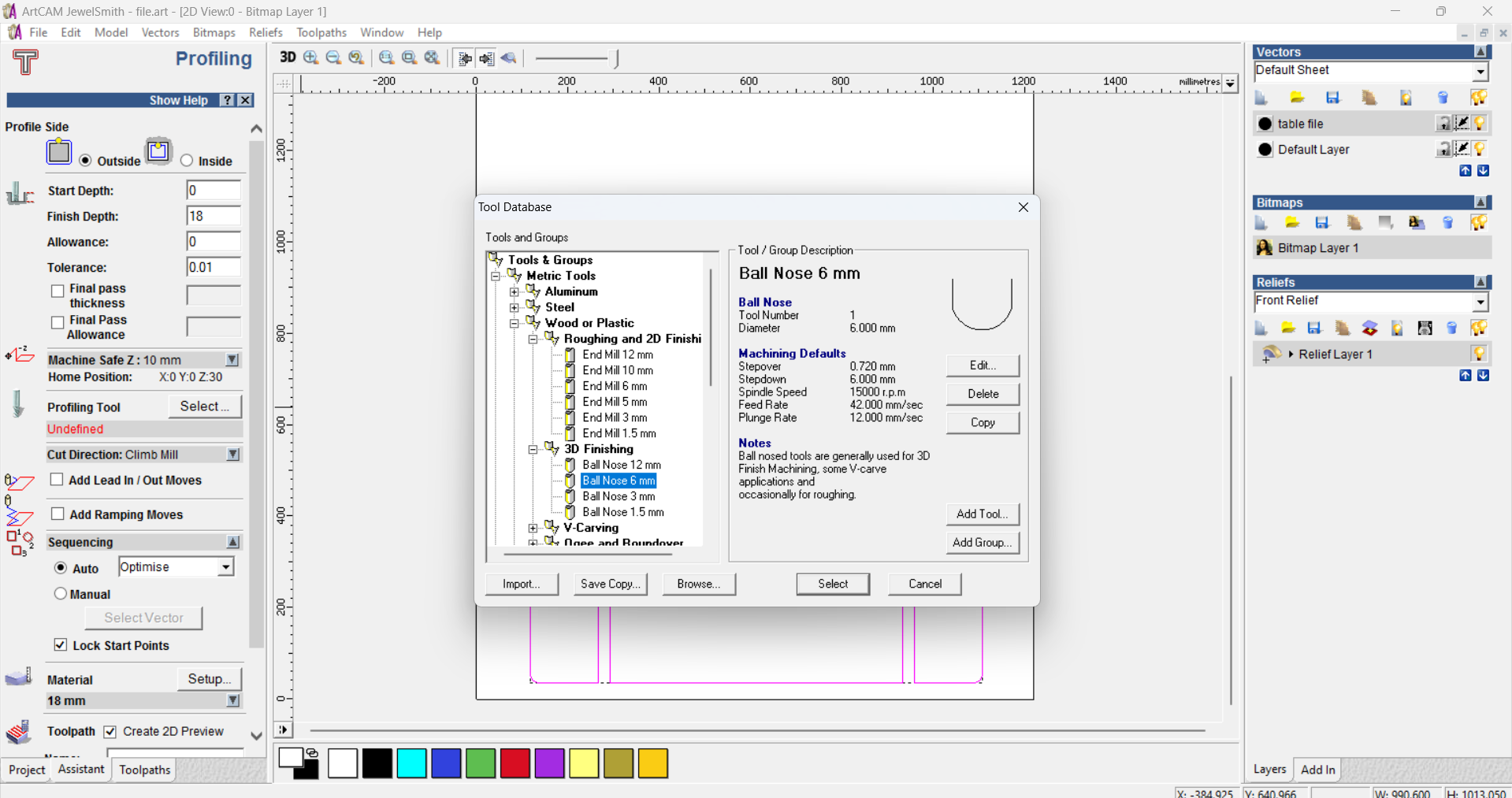Move vector layer up with arrow icon
The image size is (1512, 798).
(1466, 171)
